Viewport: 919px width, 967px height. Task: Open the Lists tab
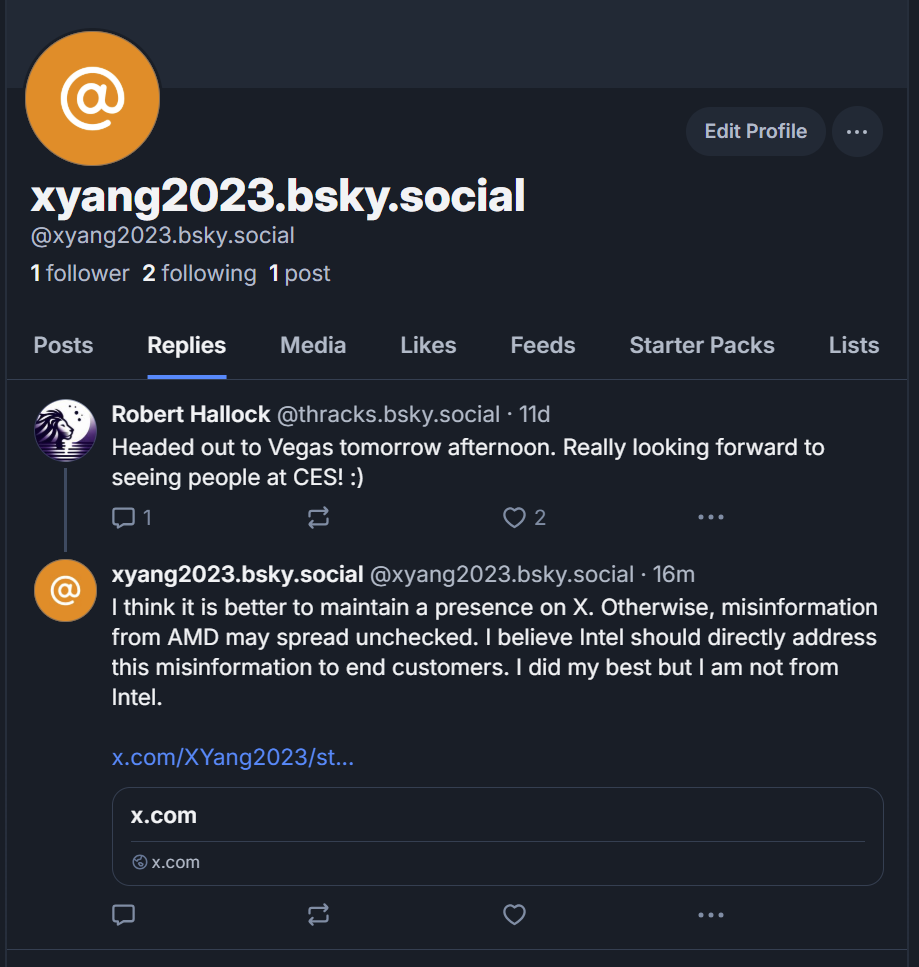click(x=854, y=346)
